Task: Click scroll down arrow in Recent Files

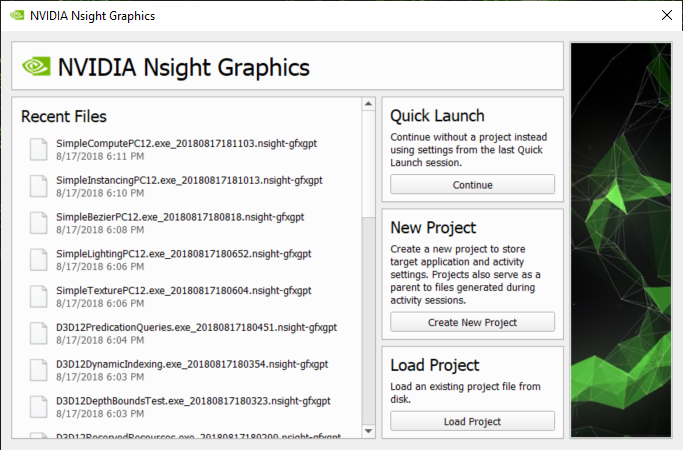Action: (368, 431)
